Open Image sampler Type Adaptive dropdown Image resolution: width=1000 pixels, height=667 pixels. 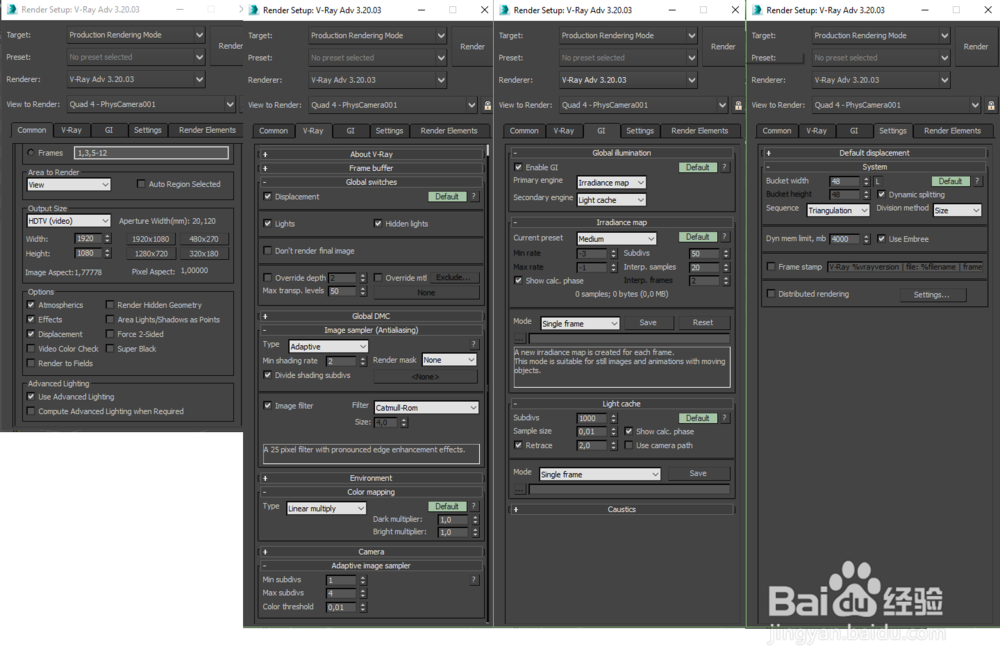pyautogui.click(x=328, y=346)
